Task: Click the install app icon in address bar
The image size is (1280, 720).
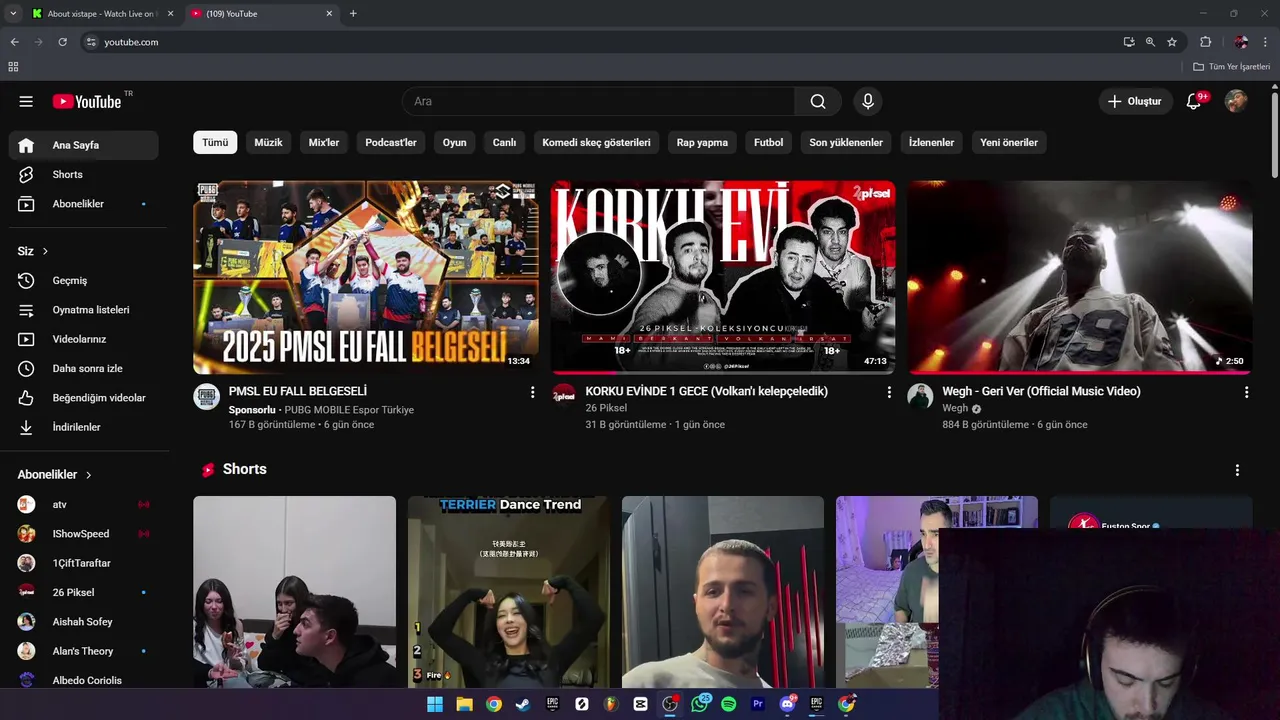Action: pos(1129,42)
